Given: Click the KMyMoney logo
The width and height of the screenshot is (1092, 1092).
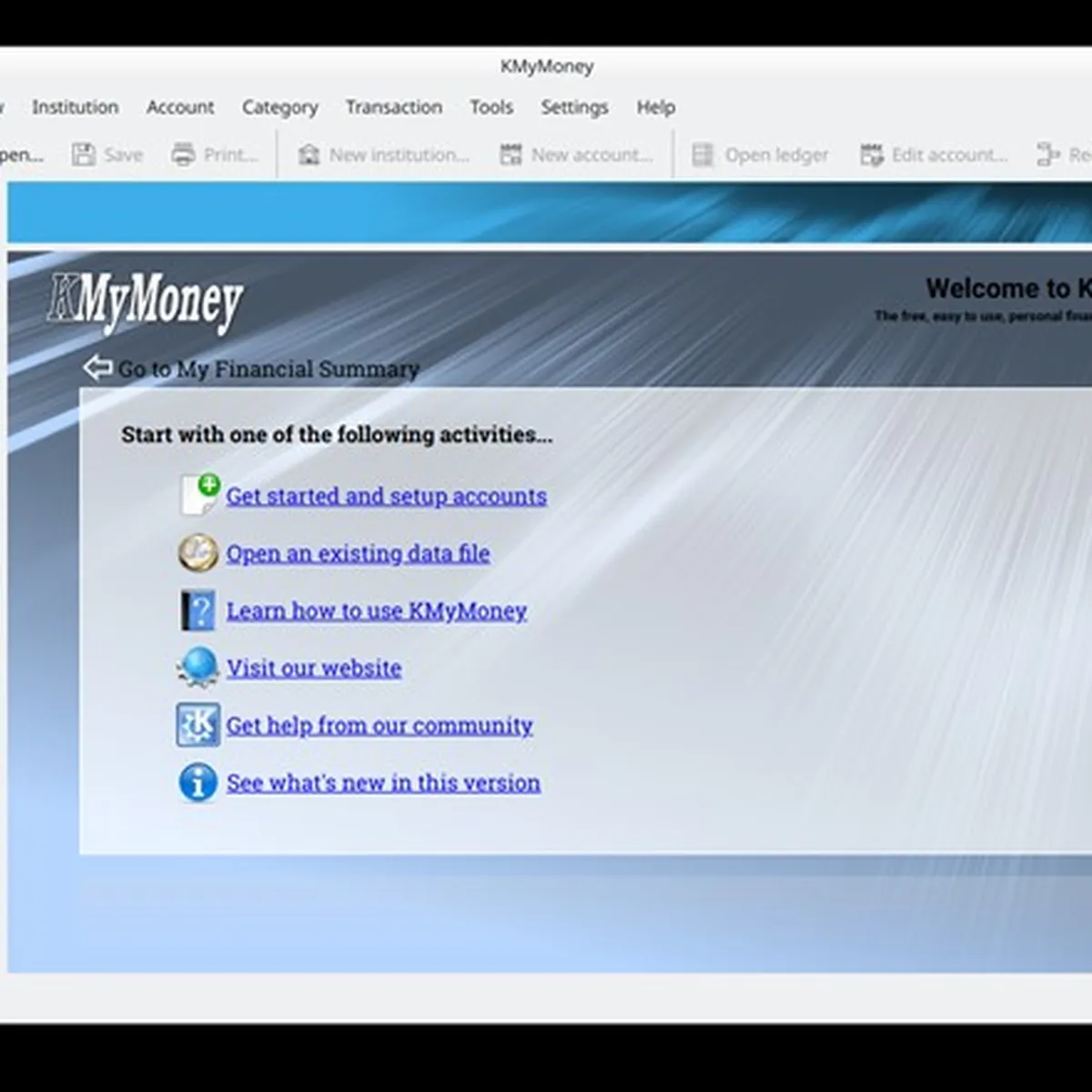Looking at the screenshot, I should [x=146, y=301].
